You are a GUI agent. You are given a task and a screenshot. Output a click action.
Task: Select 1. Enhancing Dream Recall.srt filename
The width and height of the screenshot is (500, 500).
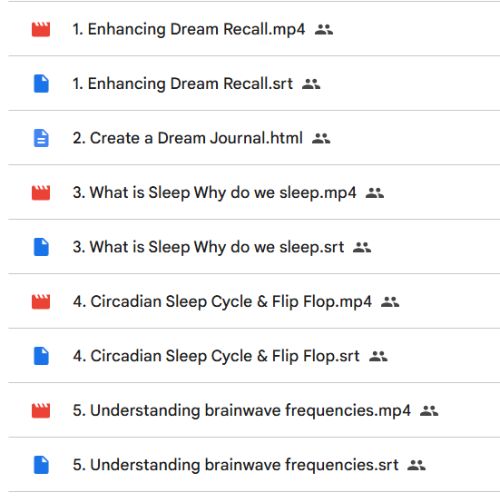183,84
